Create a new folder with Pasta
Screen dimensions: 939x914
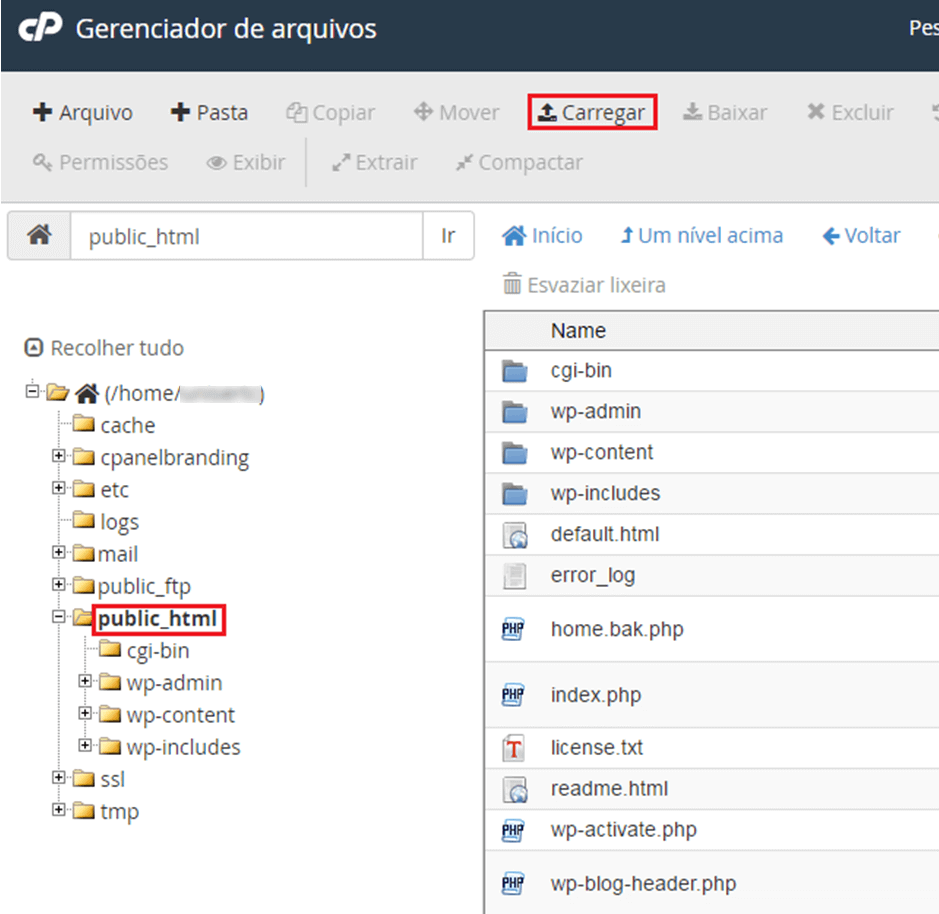click(x=209, y=112)
